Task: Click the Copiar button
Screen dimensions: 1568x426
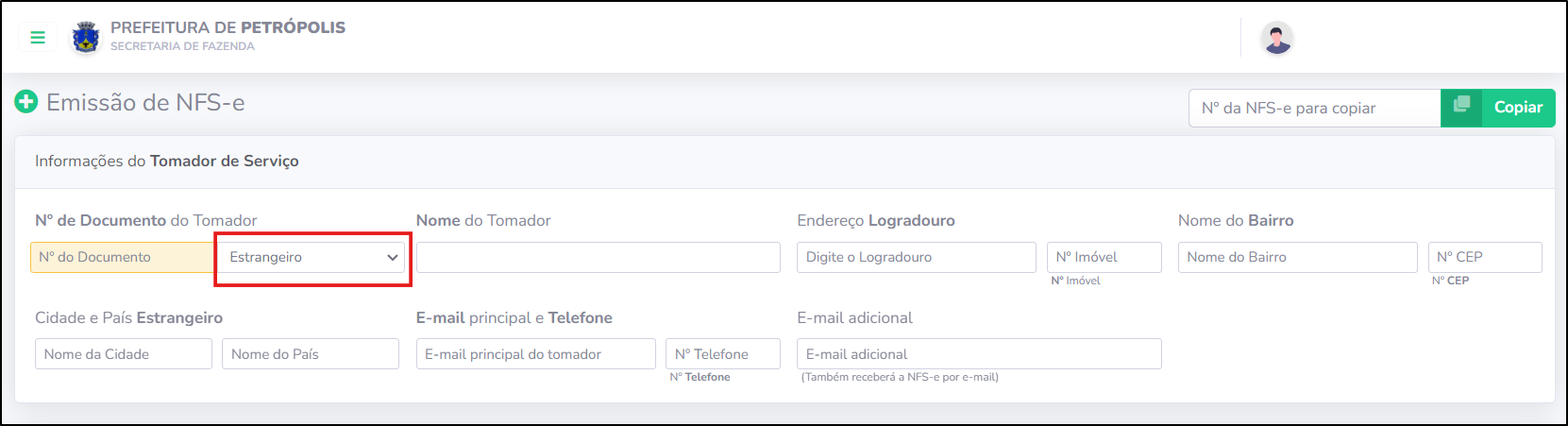Action: point(1497,108)
